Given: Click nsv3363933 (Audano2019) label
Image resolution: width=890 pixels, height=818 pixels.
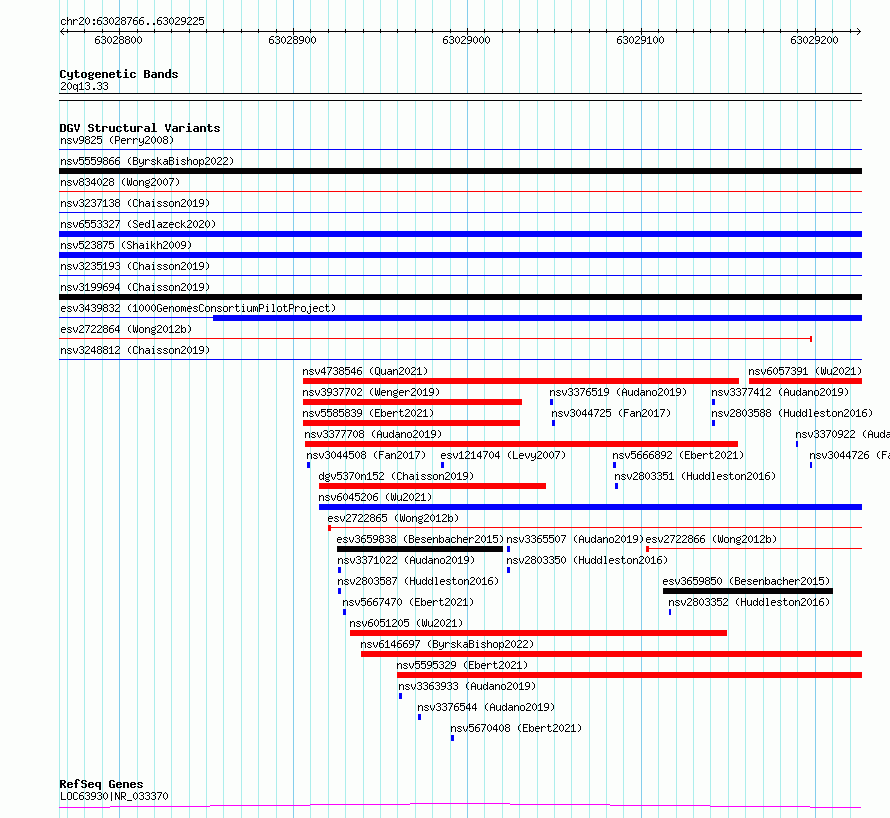Looking at the screenshot, I should coord(467,686).
